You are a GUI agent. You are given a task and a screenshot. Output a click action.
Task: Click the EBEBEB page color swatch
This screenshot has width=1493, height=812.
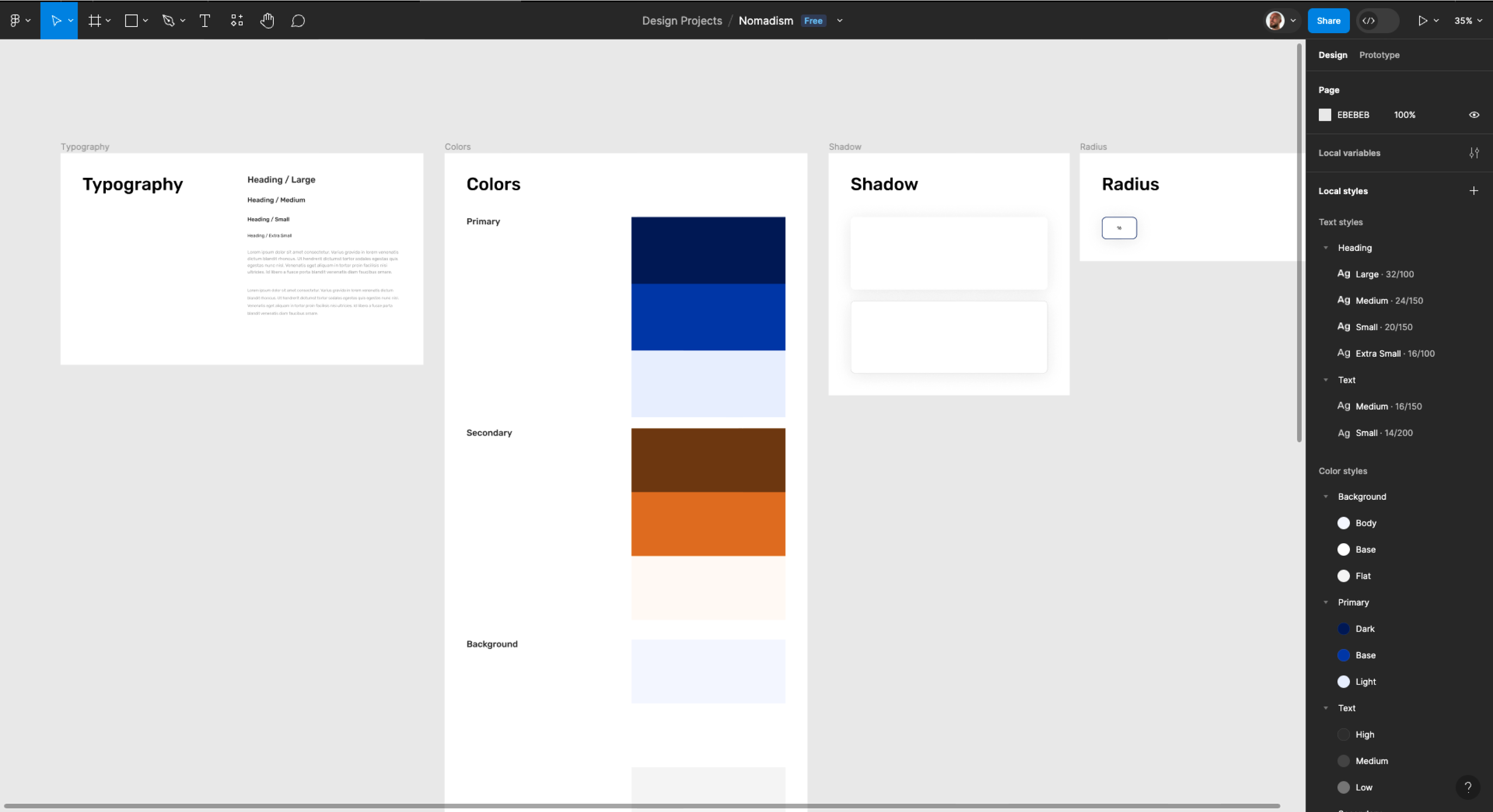pos(1325,115)
